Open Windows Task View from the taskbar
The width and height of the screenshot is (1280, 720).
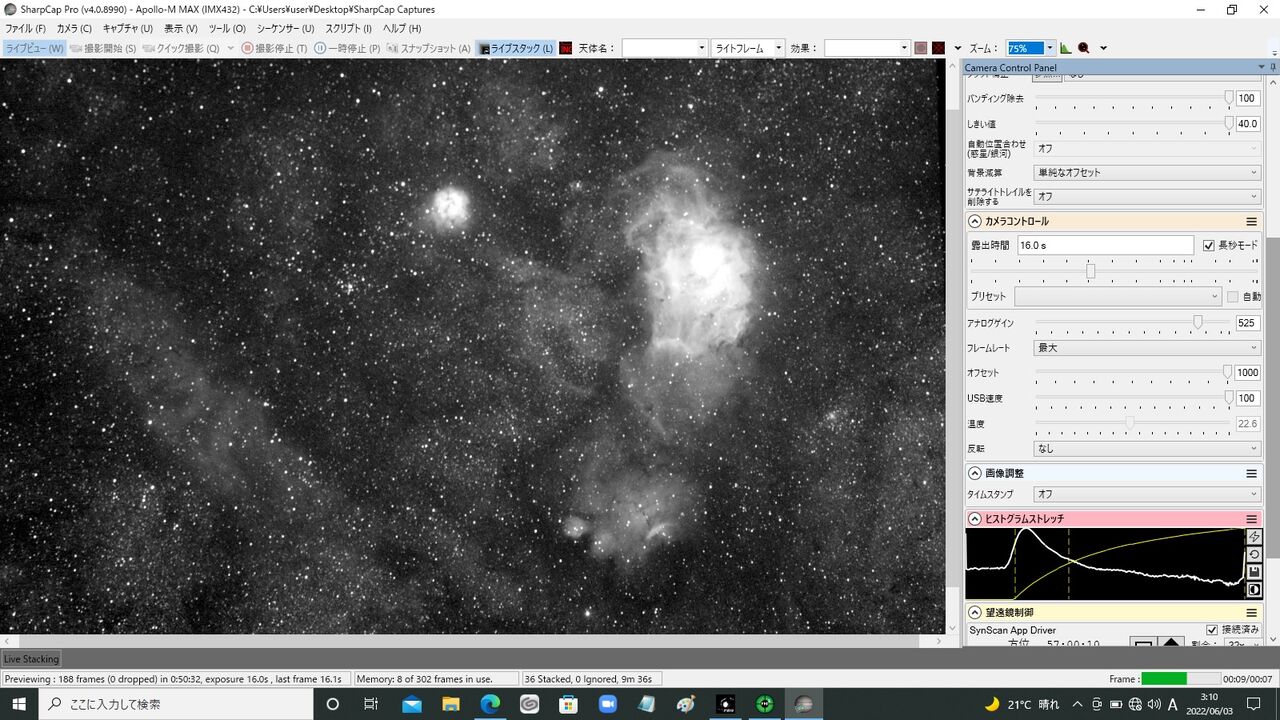coord(370,704)
